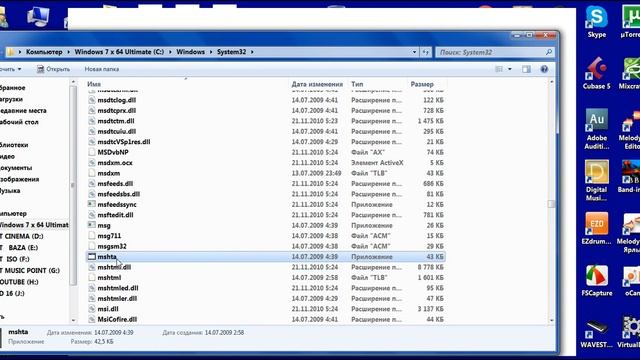Open the Computer desktop icon
This screenshot has height=360, width=640.
click(38, 16)
